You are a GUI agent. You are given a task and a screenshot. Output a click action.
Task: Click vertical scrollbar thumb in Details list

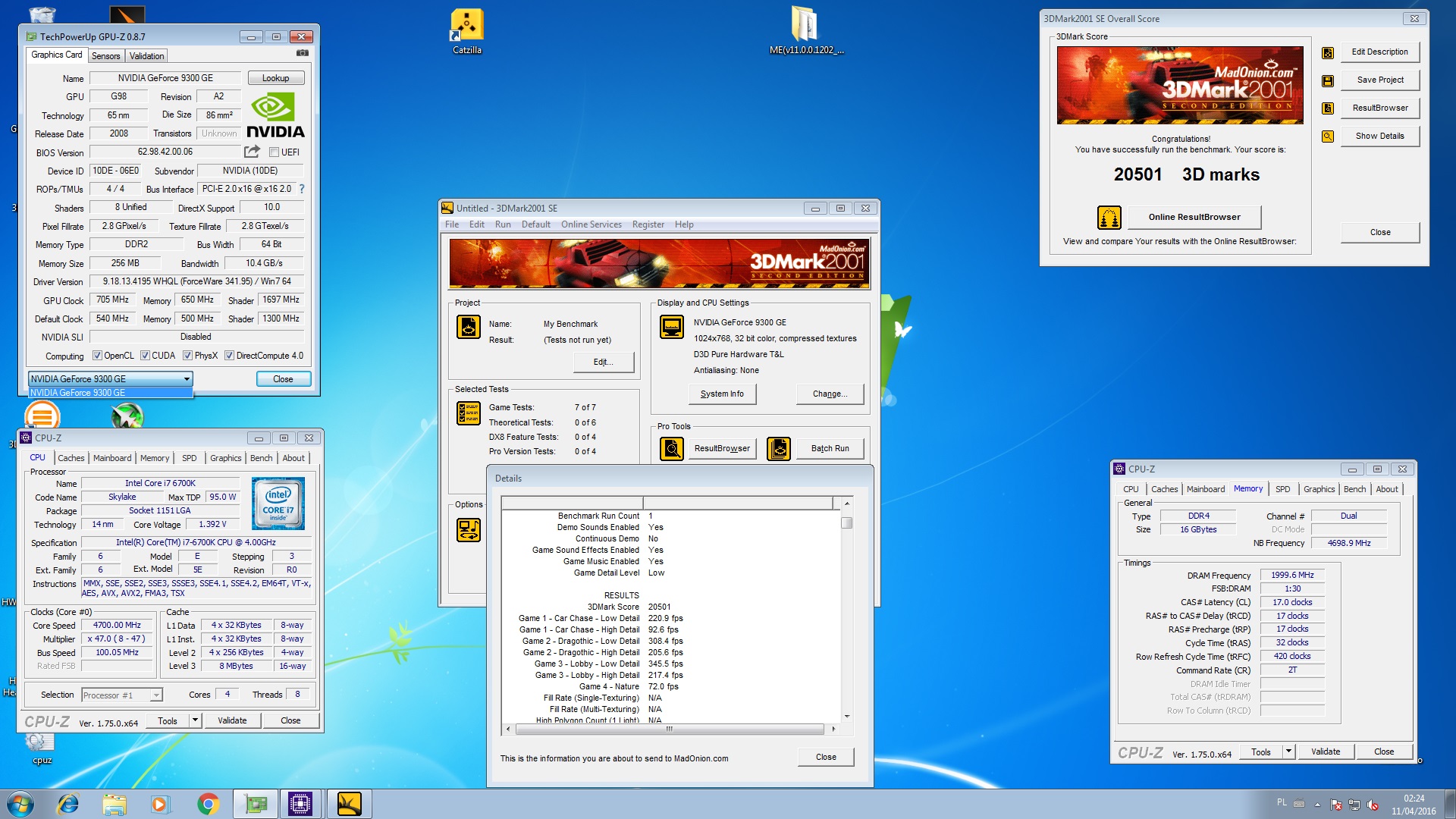[x=847, y=522]
